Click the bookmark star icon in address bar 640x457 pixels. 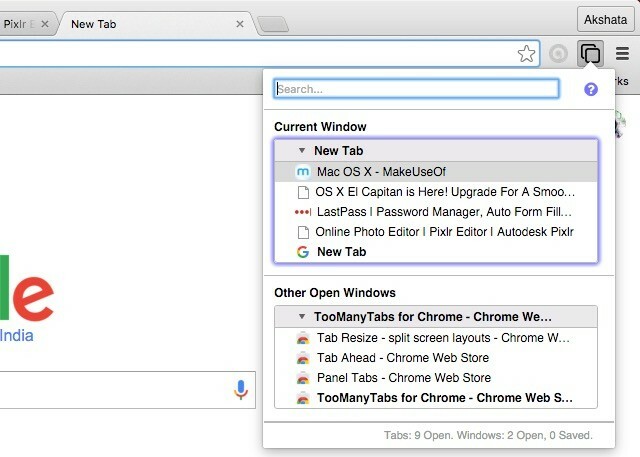pos(526,53)
